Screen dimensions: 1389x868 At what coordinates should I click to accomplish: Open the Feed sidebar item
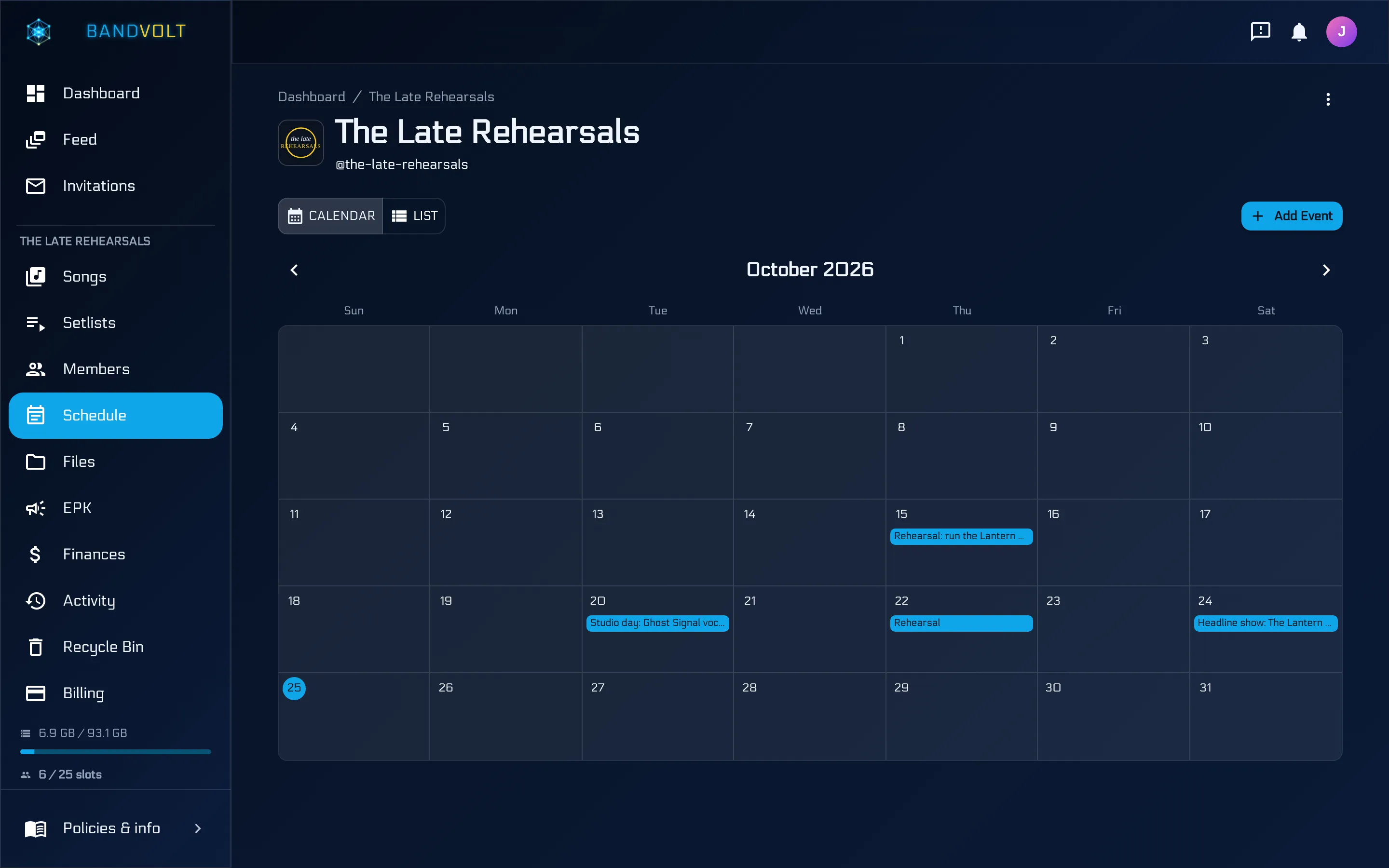click(115, 139)
